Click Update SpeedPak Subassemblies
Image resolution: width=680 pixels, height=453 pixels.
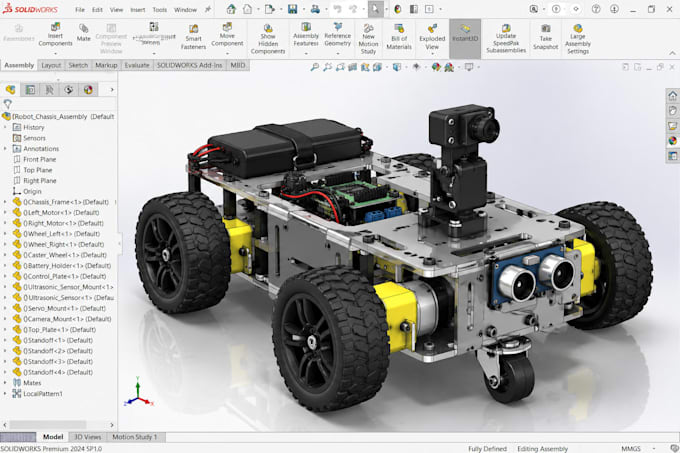506,39
